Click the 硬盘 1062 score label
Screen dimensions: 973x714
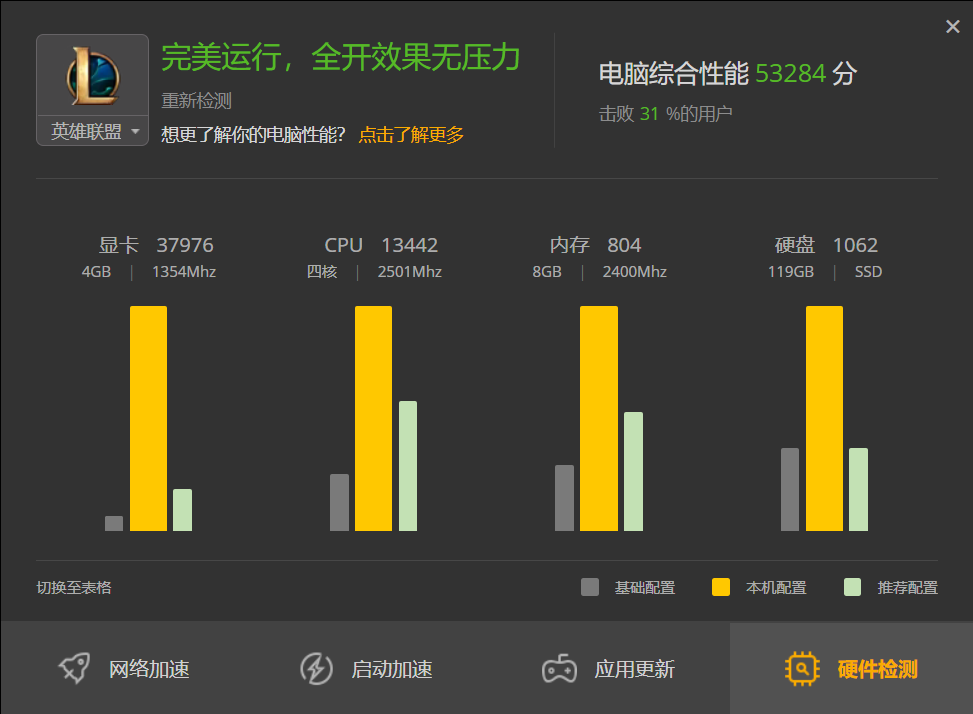click(x=826, y=245)
